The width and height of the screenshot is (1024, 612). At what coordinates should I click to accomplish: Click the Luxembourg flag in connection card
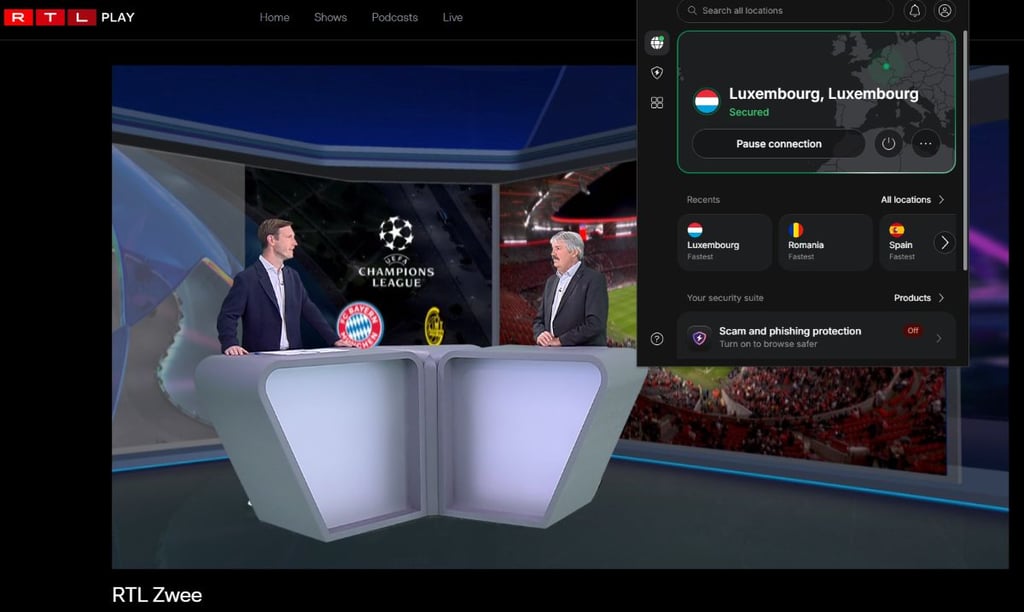[707, 102]
